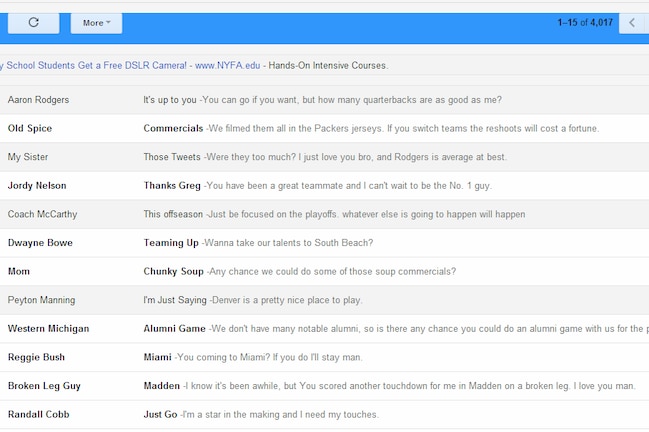Click the 'I'm Just Saying' subject line
The width and height of the screenshot is (649, 432).
pos(175,300)
